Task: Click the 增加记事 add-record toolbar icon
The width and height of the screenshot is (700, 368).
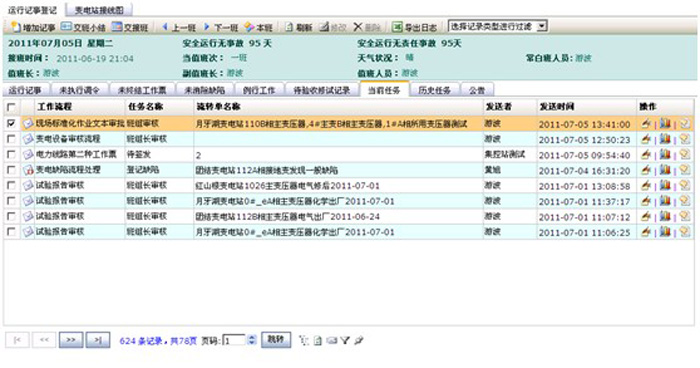Action: [16, 27]
